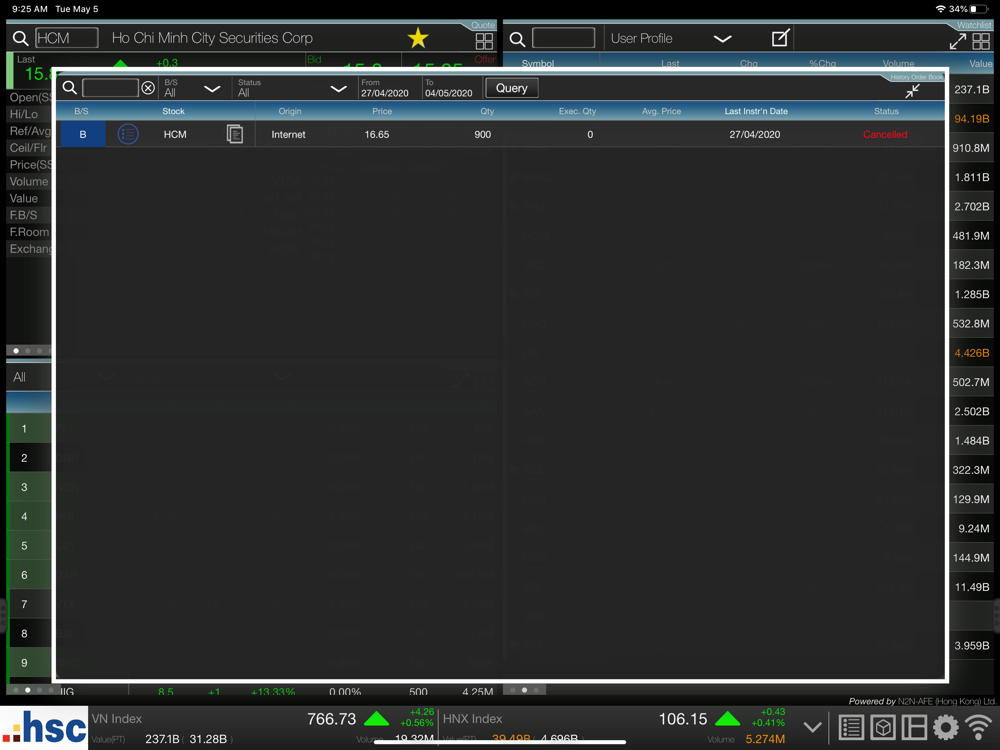The height and width of the screenshot is (750, 1000).
Task: Open Watchlist layout grid icon
Action: (981, 41)
